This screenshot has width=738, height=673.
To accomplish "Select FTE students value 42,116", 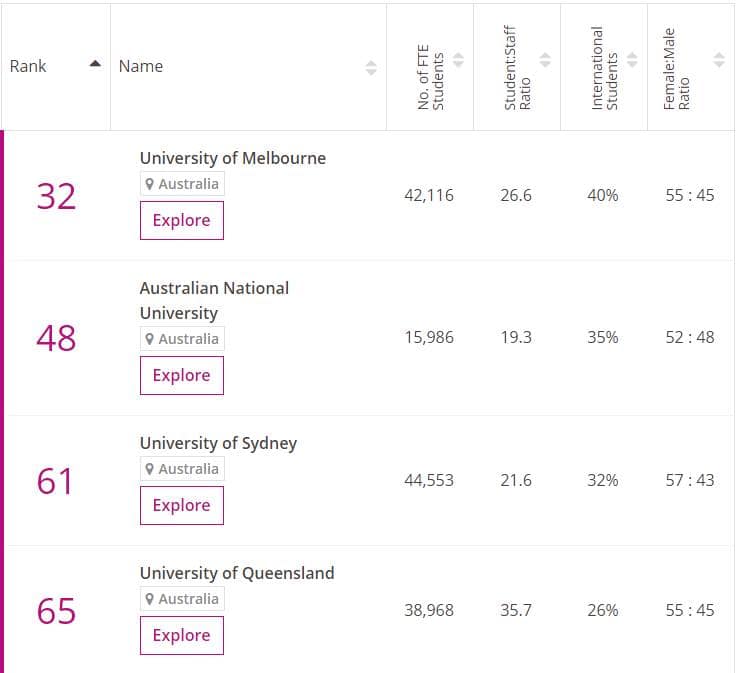I will tap(429, 195).
